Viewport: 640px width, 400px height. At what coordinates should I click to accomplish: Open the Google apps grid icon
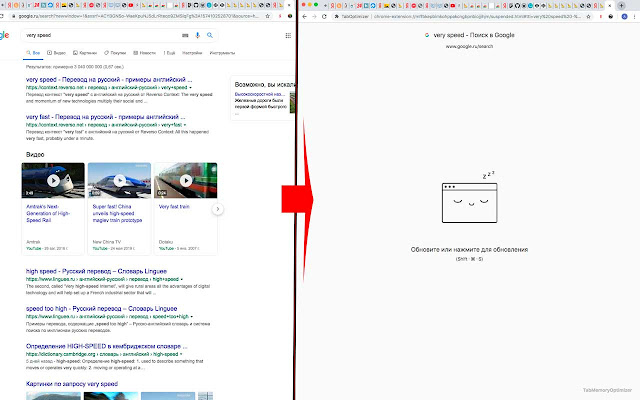coord(288,36)
